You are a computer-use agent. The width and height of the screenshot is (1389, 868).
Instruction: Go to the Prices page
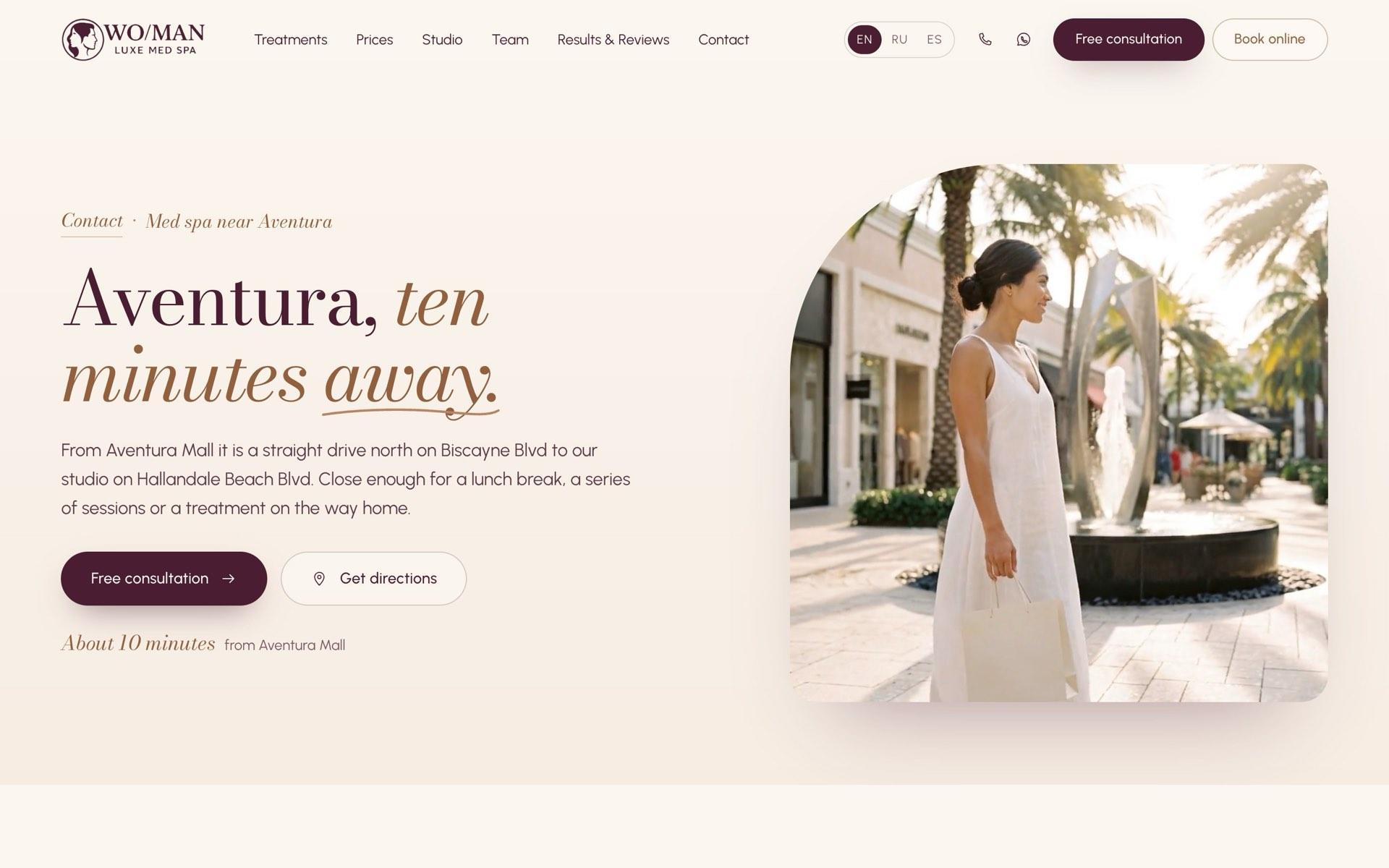click(375, 40)
